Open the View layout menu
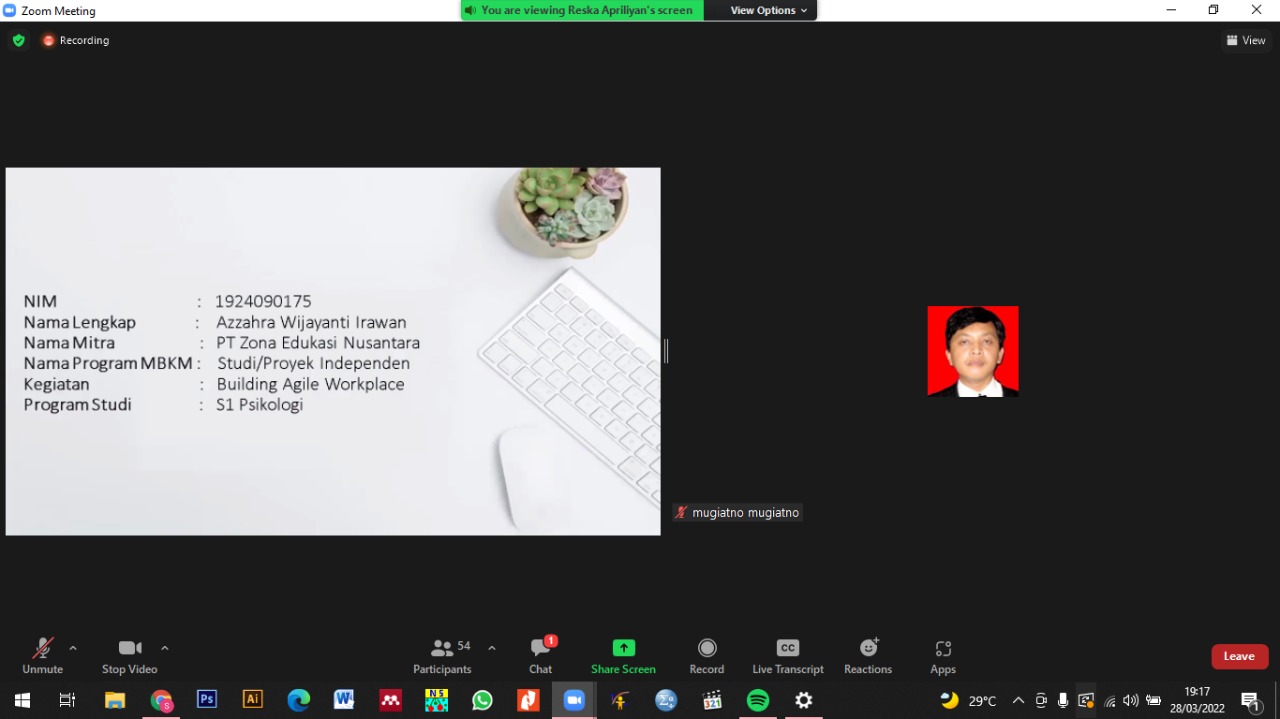The height and width of the screenshot is (719, 1280). [1246, 41]
